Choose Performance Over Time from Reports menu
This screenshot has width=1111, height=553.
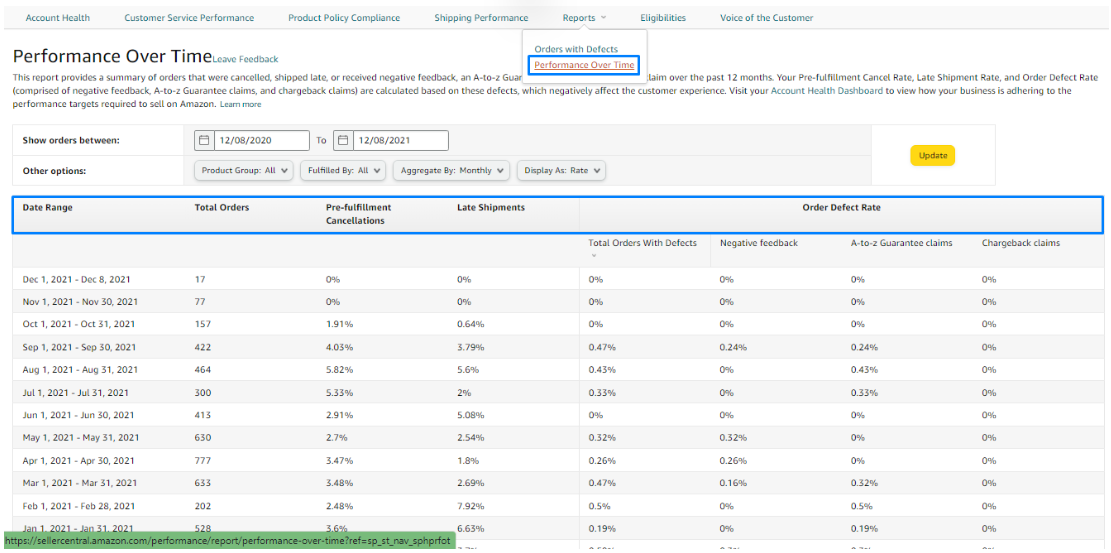pos(584,65)
